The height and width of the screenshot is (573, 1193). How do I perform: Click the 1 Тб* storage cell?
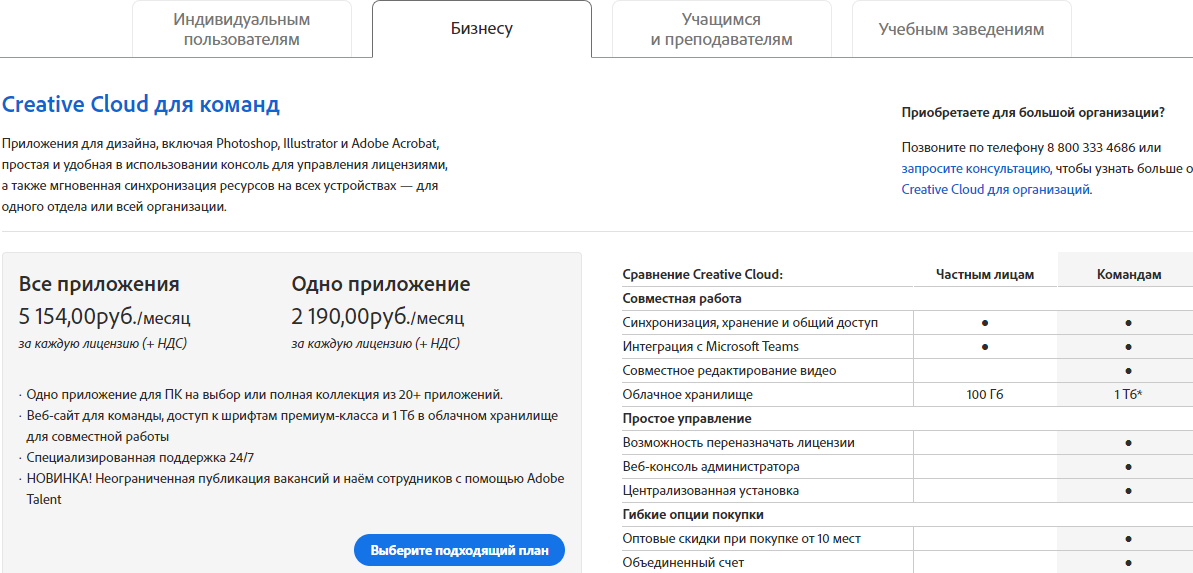coord(1128,394)
